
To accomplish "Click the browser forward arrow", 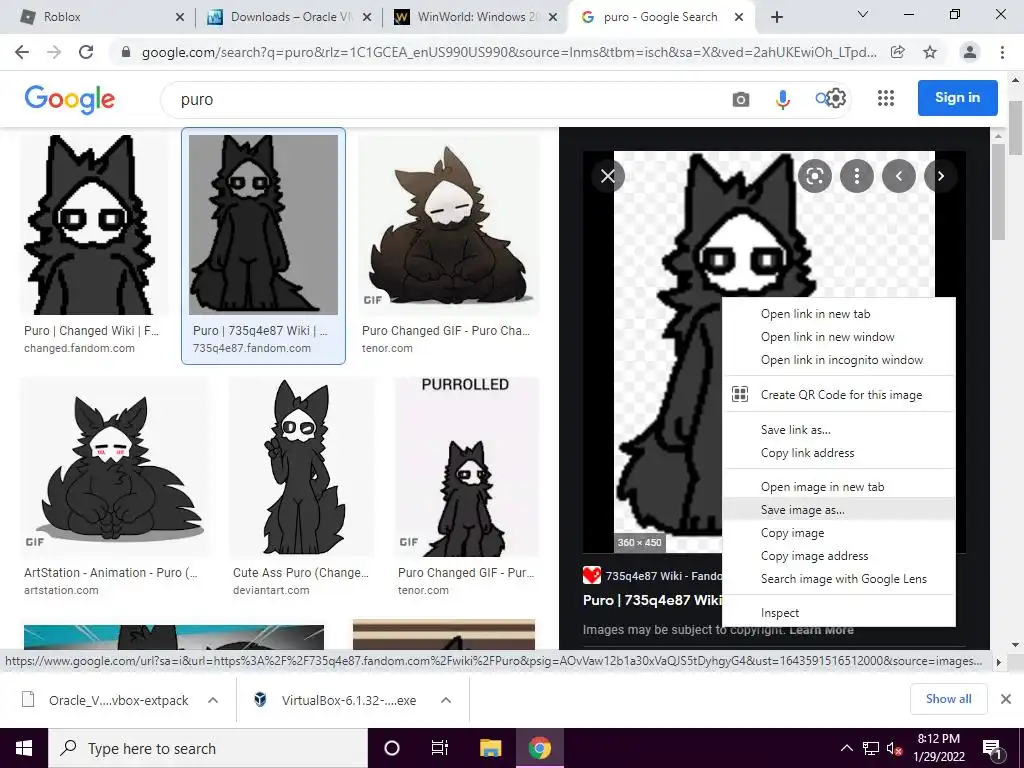I will (54, 52).
